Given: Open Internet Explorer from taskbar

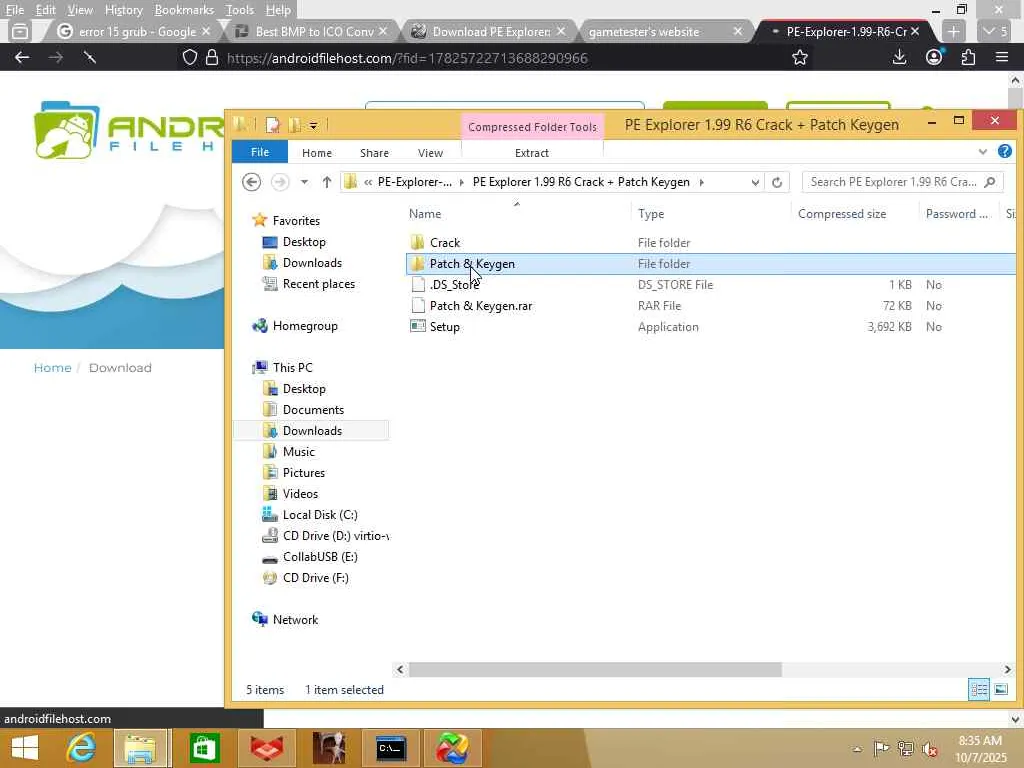Looking at the screenshot, I should pyautogui.click(x=81, y=748).
